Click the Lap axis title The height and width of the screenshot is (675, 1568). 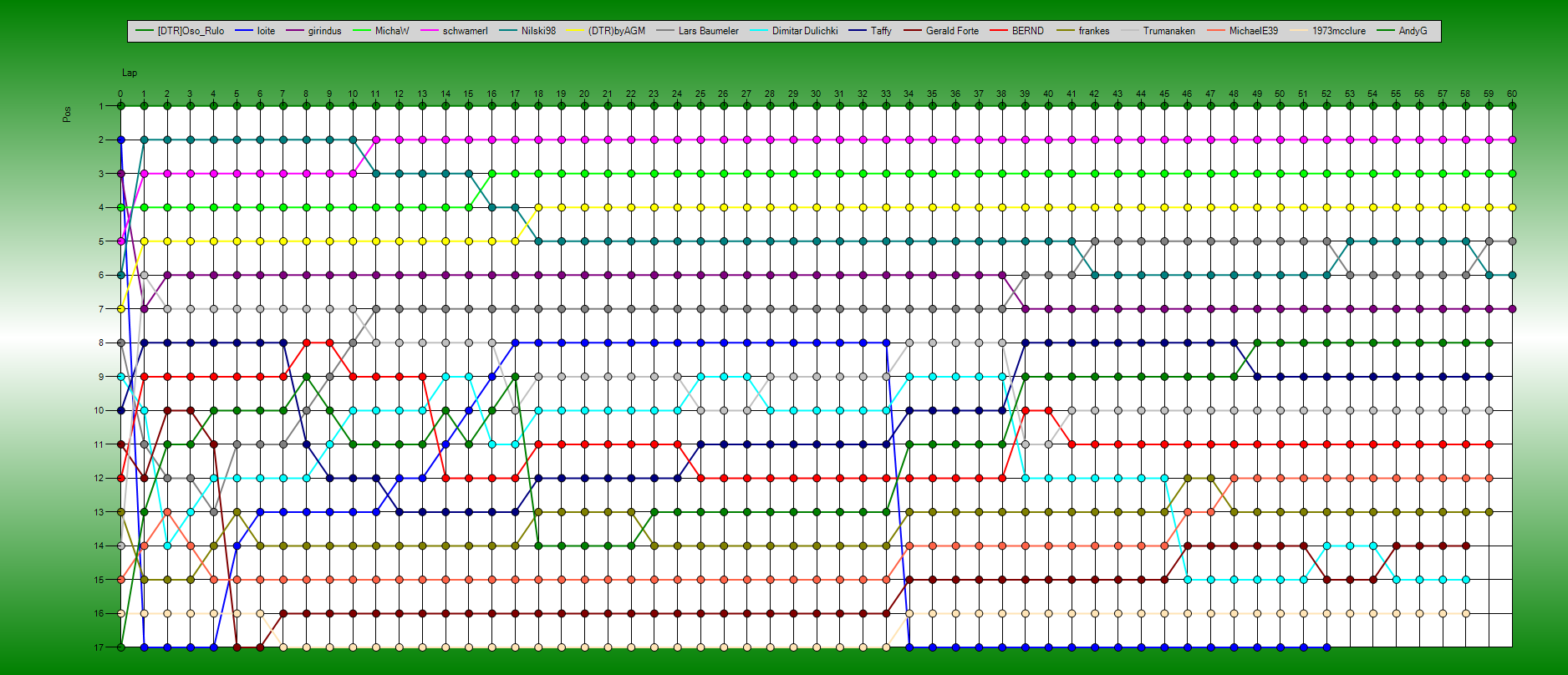point(130,73)
